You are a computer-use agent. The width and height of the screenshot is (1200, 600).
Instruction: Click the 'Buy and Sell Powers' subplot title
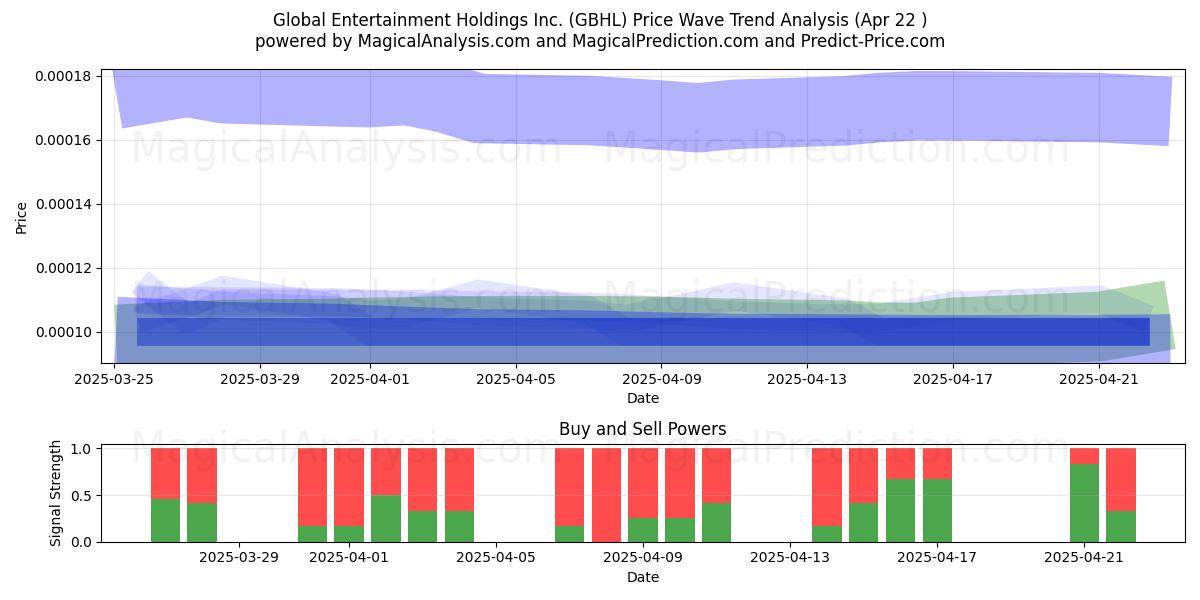(643, 429)
